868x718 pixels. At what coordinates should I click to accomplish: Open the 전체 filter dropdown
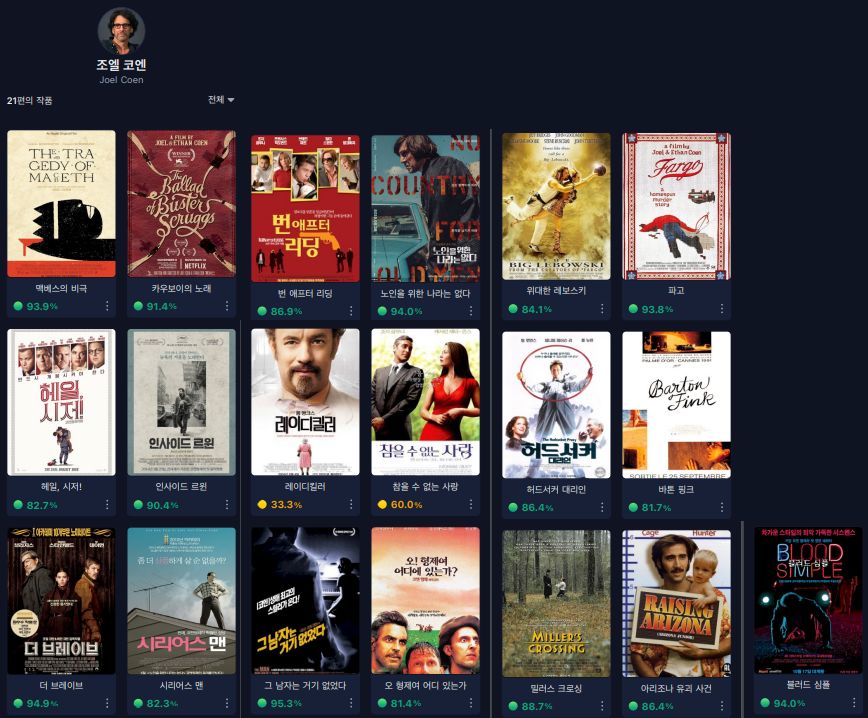coord(220,100)
